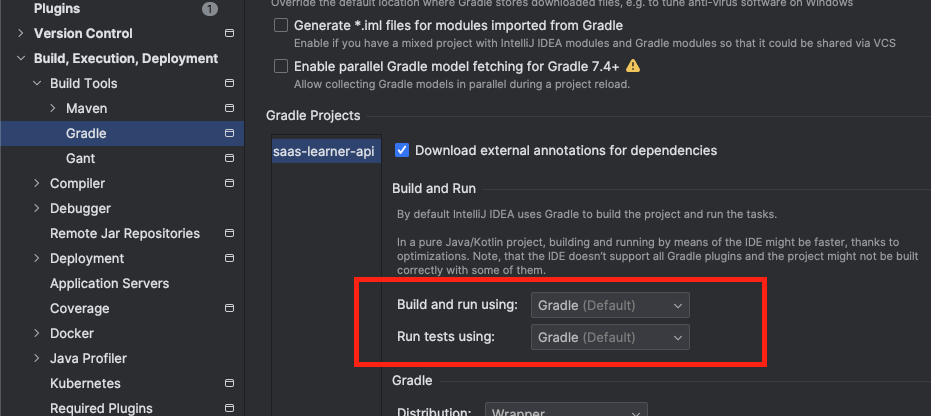Expand the Maven node
The height and width of the screenshot is (416, 931).
53,108
